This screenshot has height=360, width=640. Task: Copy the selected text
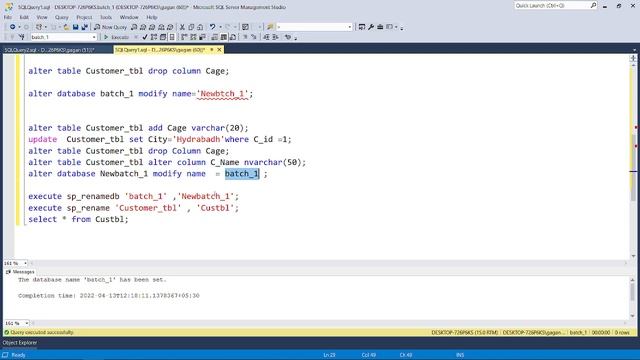pyautogui.click(x=191, y=27)
